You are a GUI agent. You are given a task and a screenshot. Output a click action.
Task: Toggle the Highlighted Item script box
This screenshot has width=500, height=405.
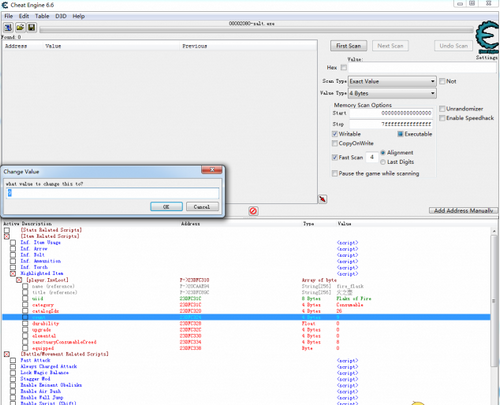(13, 274)
